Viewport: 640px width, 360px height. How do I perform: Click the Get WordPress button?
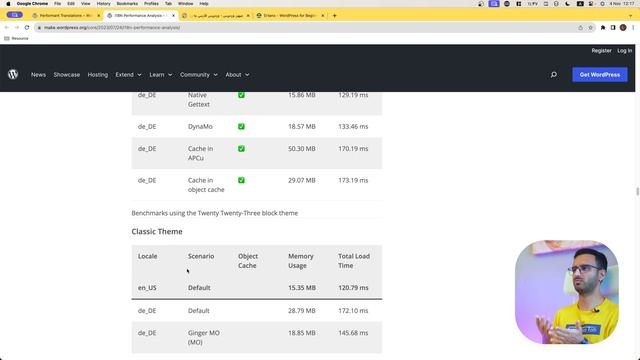coord(600,75)
